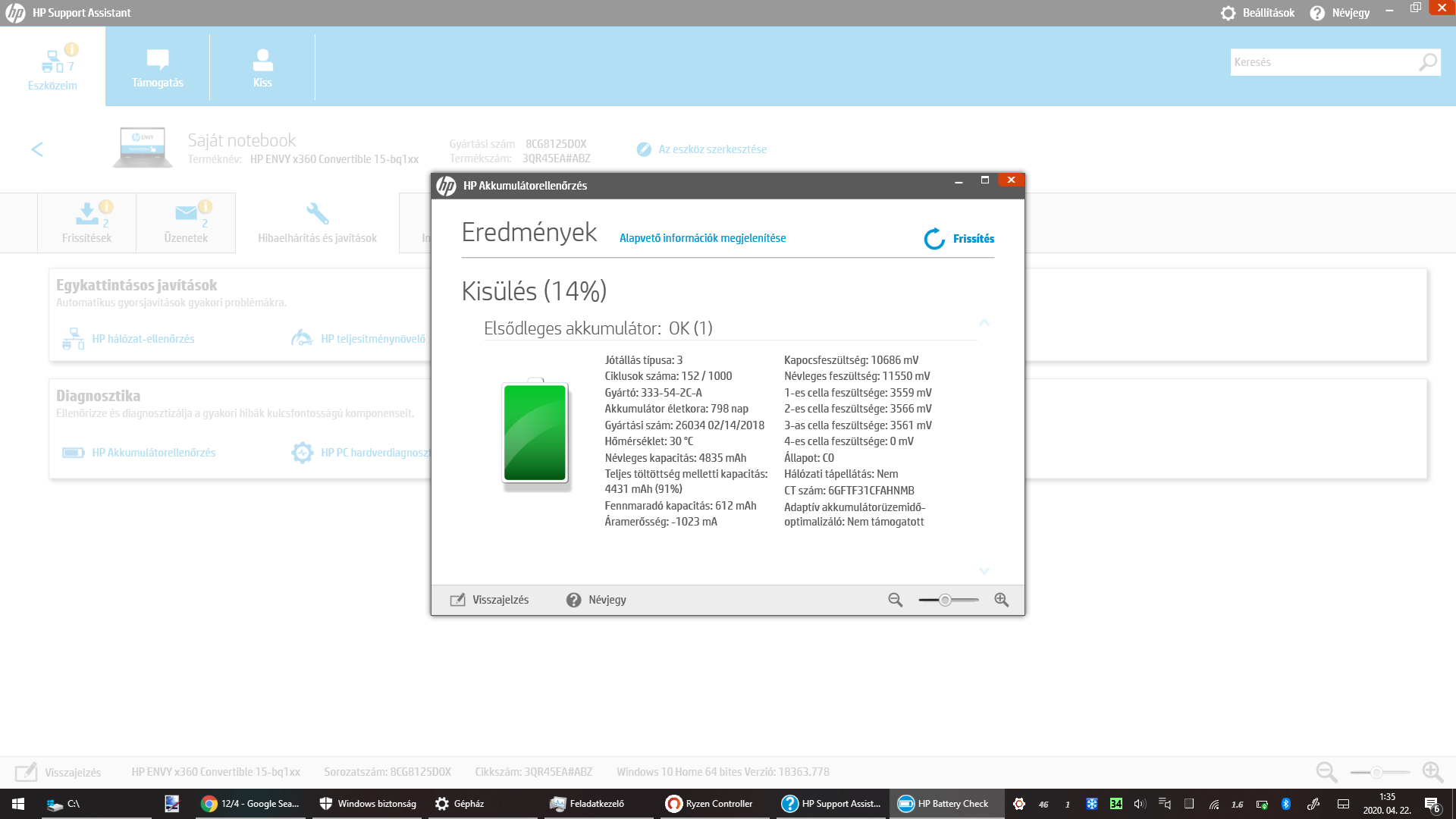Open Gépház settings from the taskbar
Image resolution: width=1456 pixels, height=819 pixels.
(x=484, y=804)
